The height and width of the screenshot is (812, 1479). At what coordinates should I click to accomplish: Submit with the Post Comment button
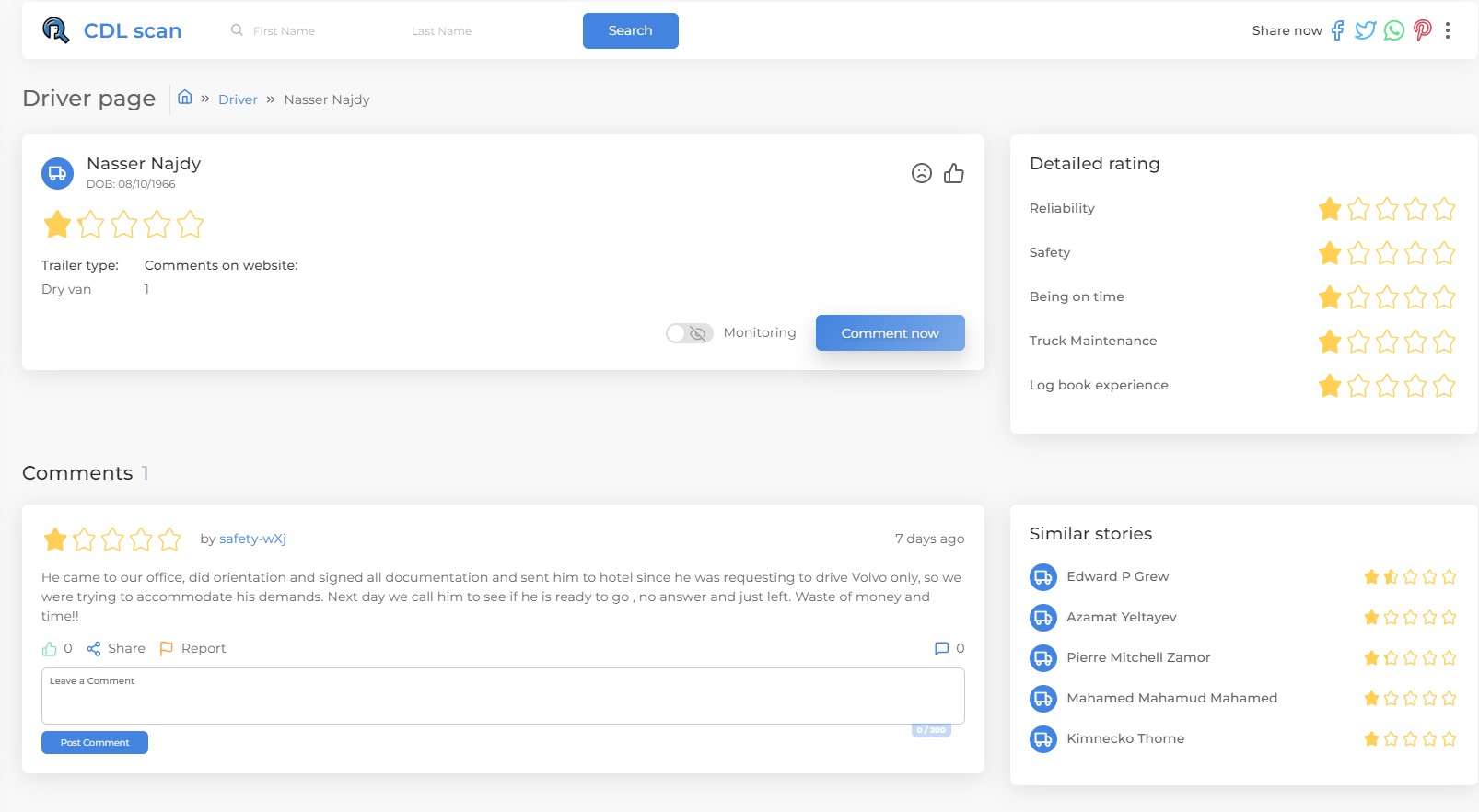[95, 742]
